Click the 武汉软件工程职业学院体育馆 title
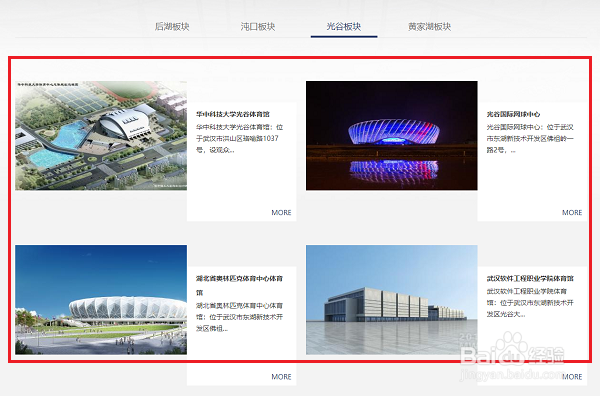The width and height of the screenshot is (600, 396). click(530, 278)
